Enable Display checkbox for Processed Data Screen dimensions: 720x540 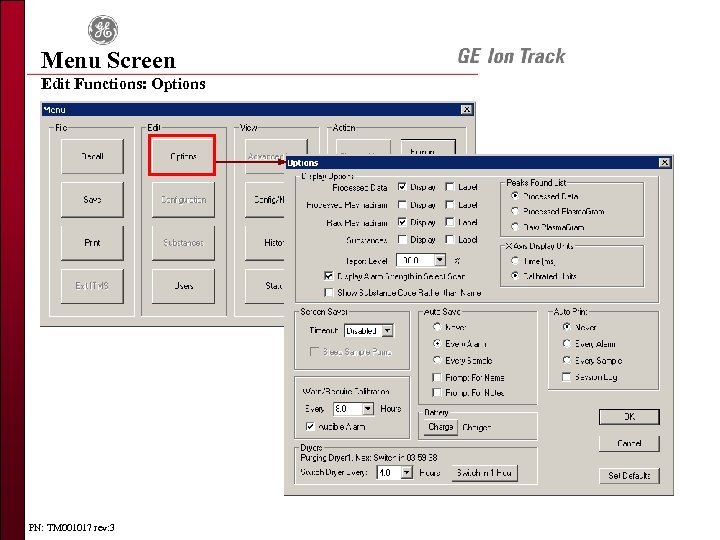coord(402,187)
